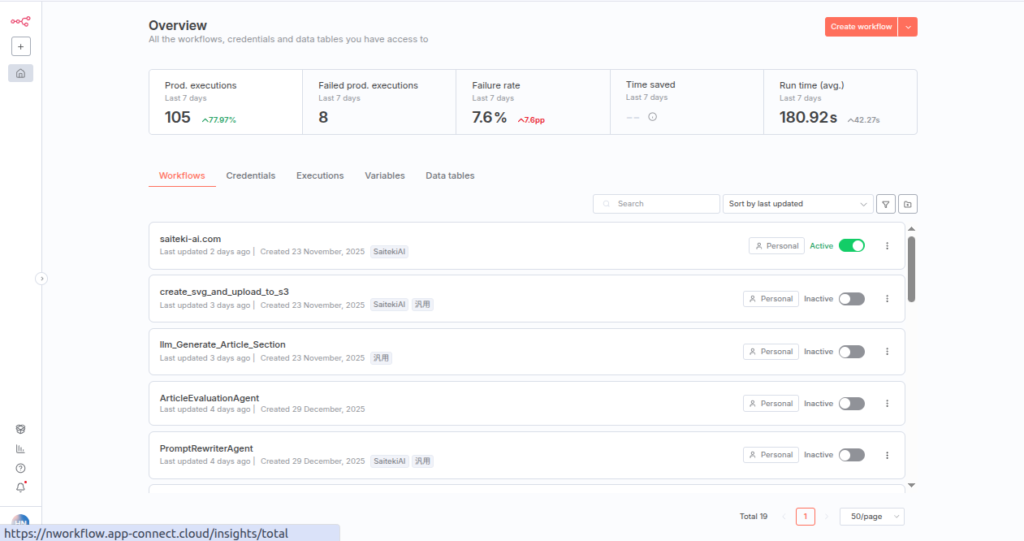Enable the ArticleEvaluationAgent workflow toggle
Viewport: 1024px width, 541px height.
(x=851, y=403)
